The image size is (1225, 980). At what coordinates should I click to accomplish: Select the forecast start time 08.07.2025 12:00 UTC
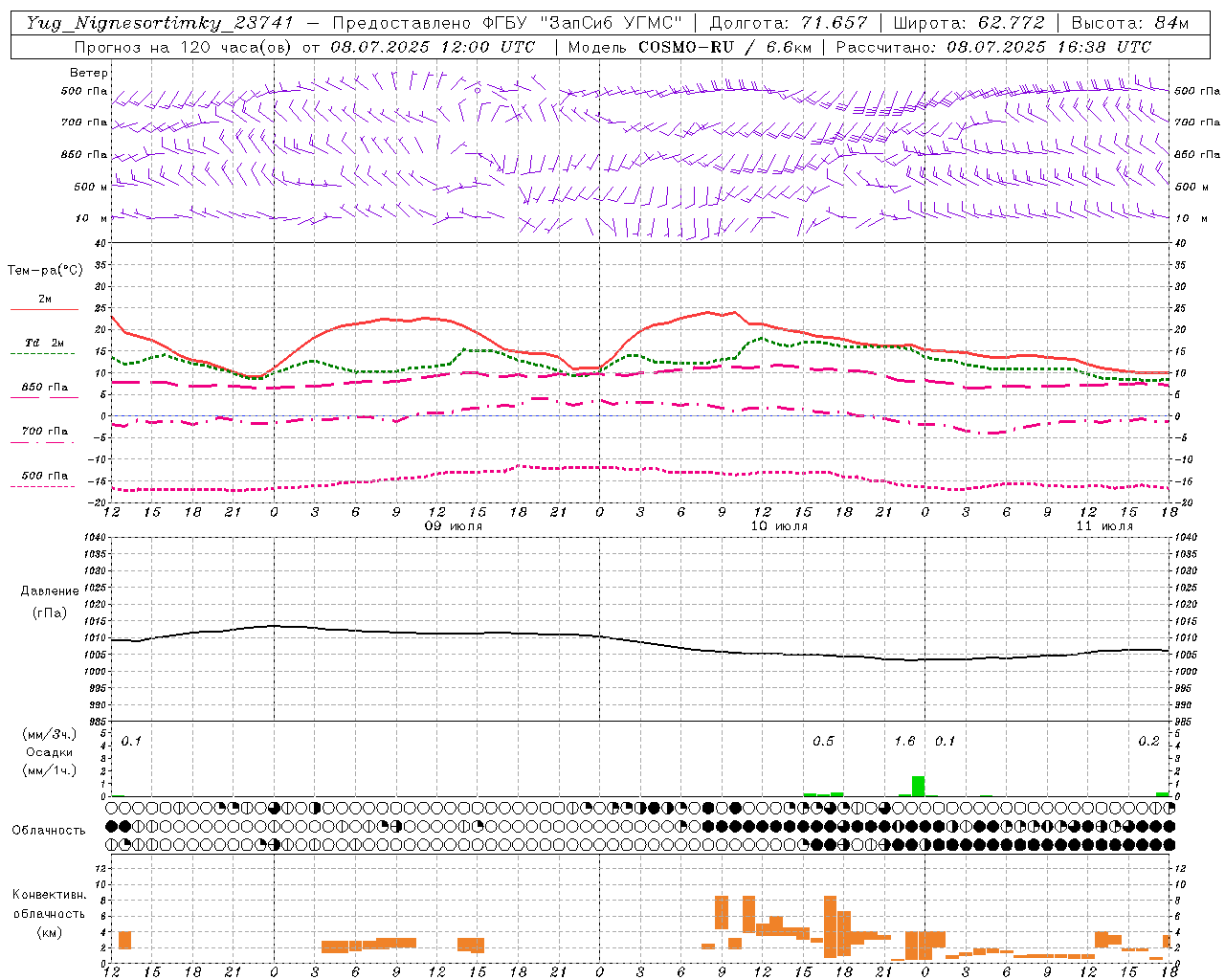(x=433, y=47)
